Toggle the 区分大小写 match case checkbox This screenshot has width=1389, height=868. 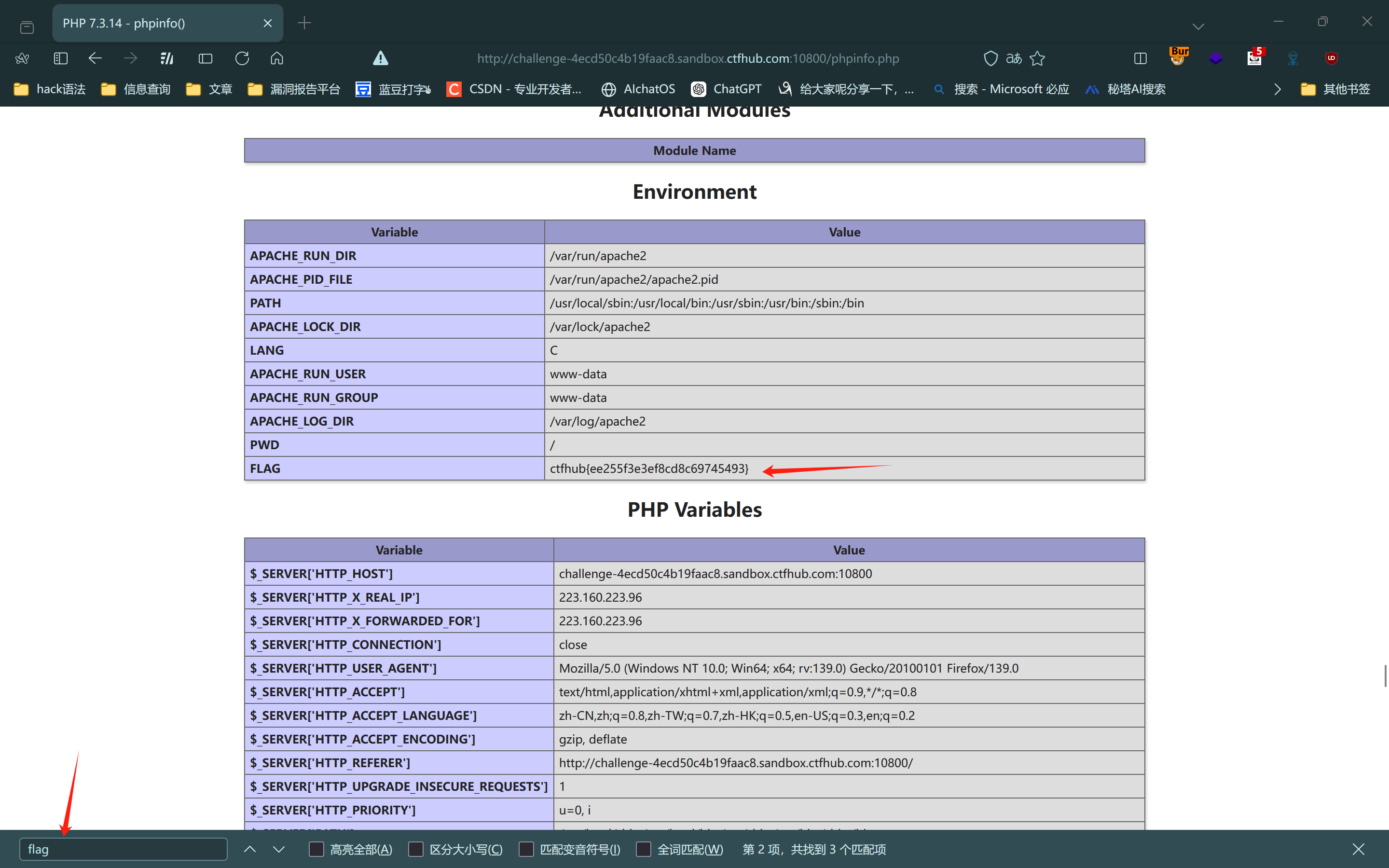pyautogui.click(x=415, y=849)
